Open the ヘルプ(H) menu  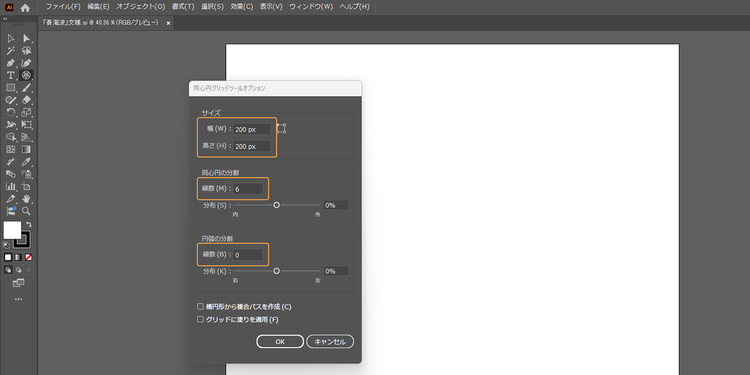354,7
